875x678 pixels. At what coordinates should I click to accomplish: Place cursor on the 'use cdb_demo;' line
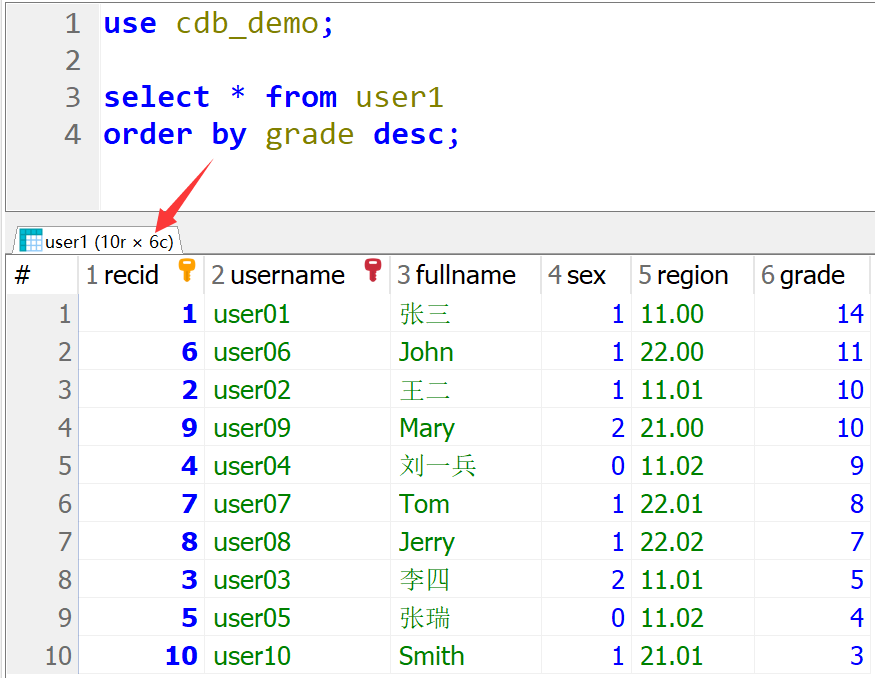pos(219,24)
